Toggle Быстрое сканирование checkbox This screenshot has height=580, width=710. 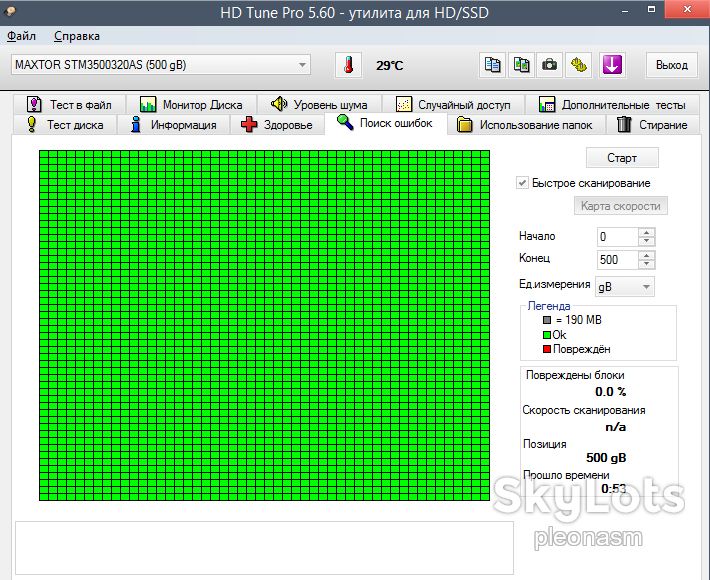[522, 183]
